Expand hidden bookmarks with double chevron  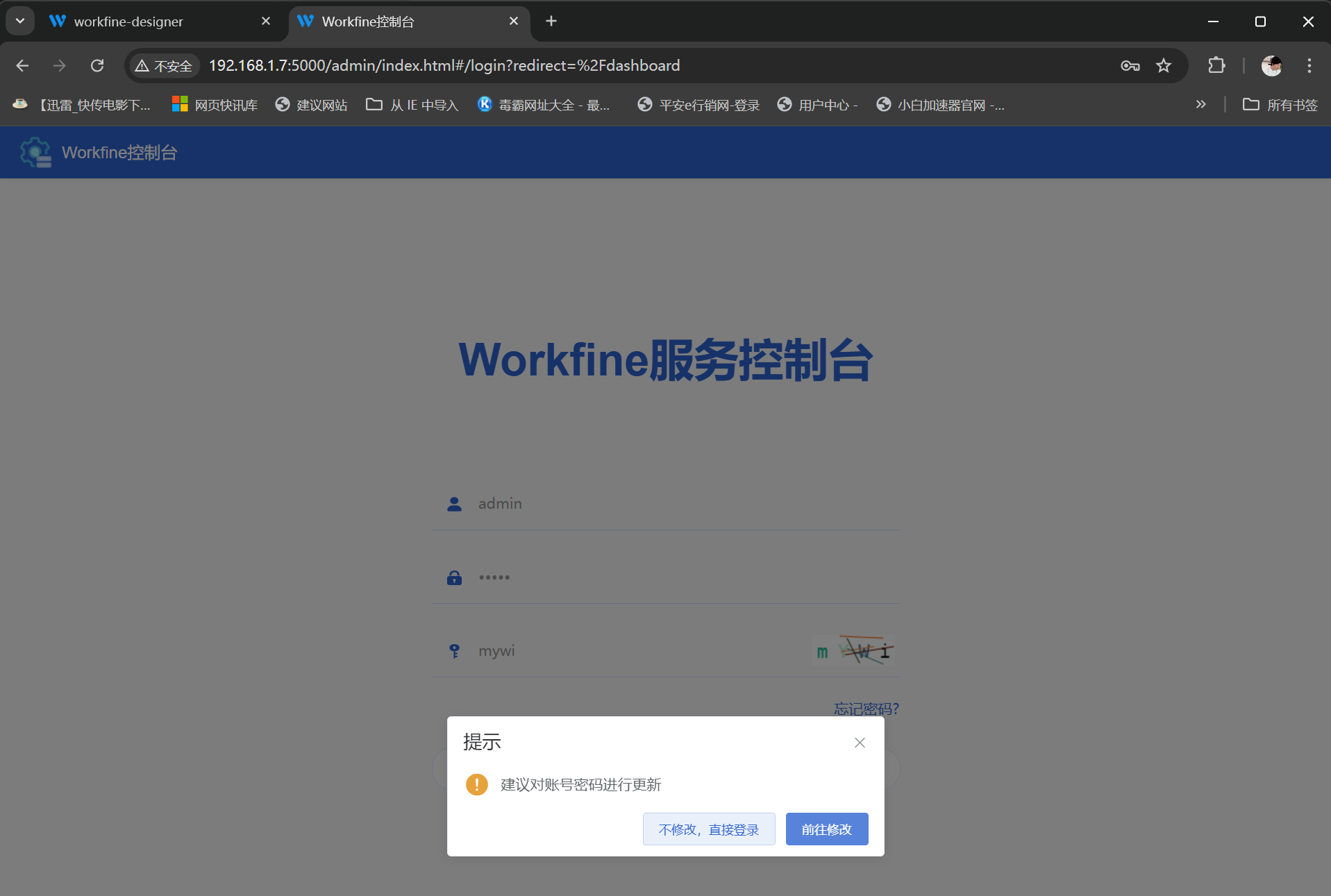pyautogui.click(x=1200, y=104)
